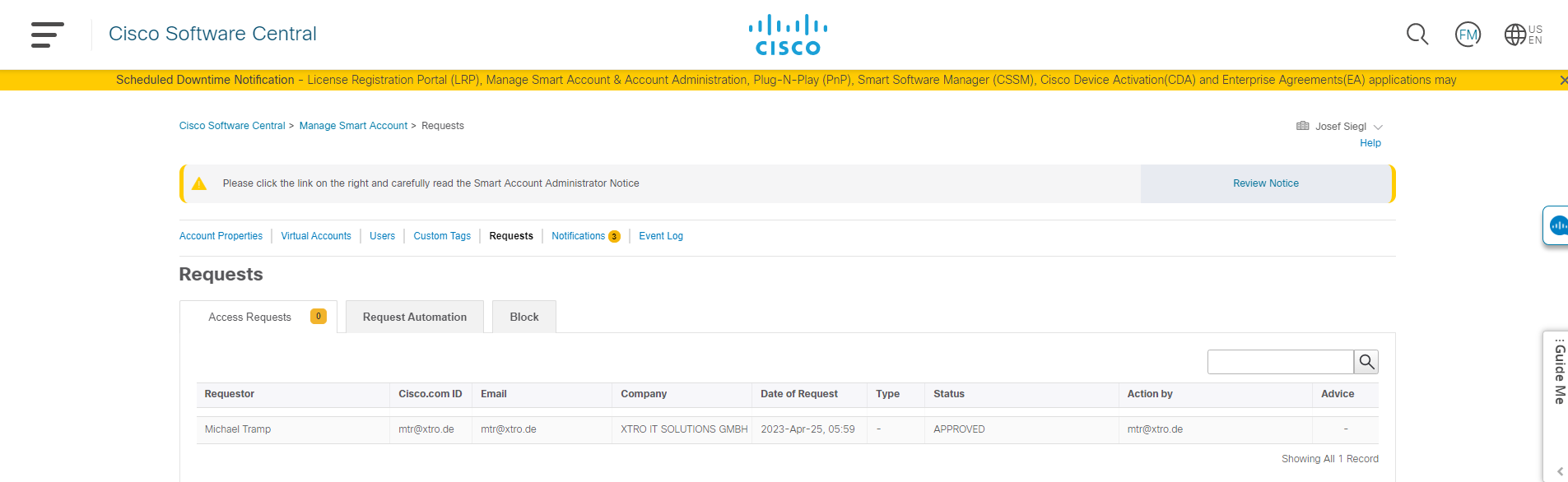Click mtr@xtro.de in Action by column

click(x=1155, y=429)
